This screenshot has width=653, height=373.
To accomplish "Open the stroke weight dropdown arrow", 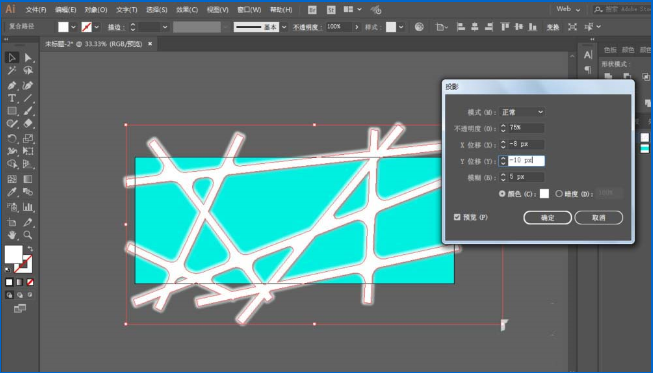I will [x=165, y=27].
